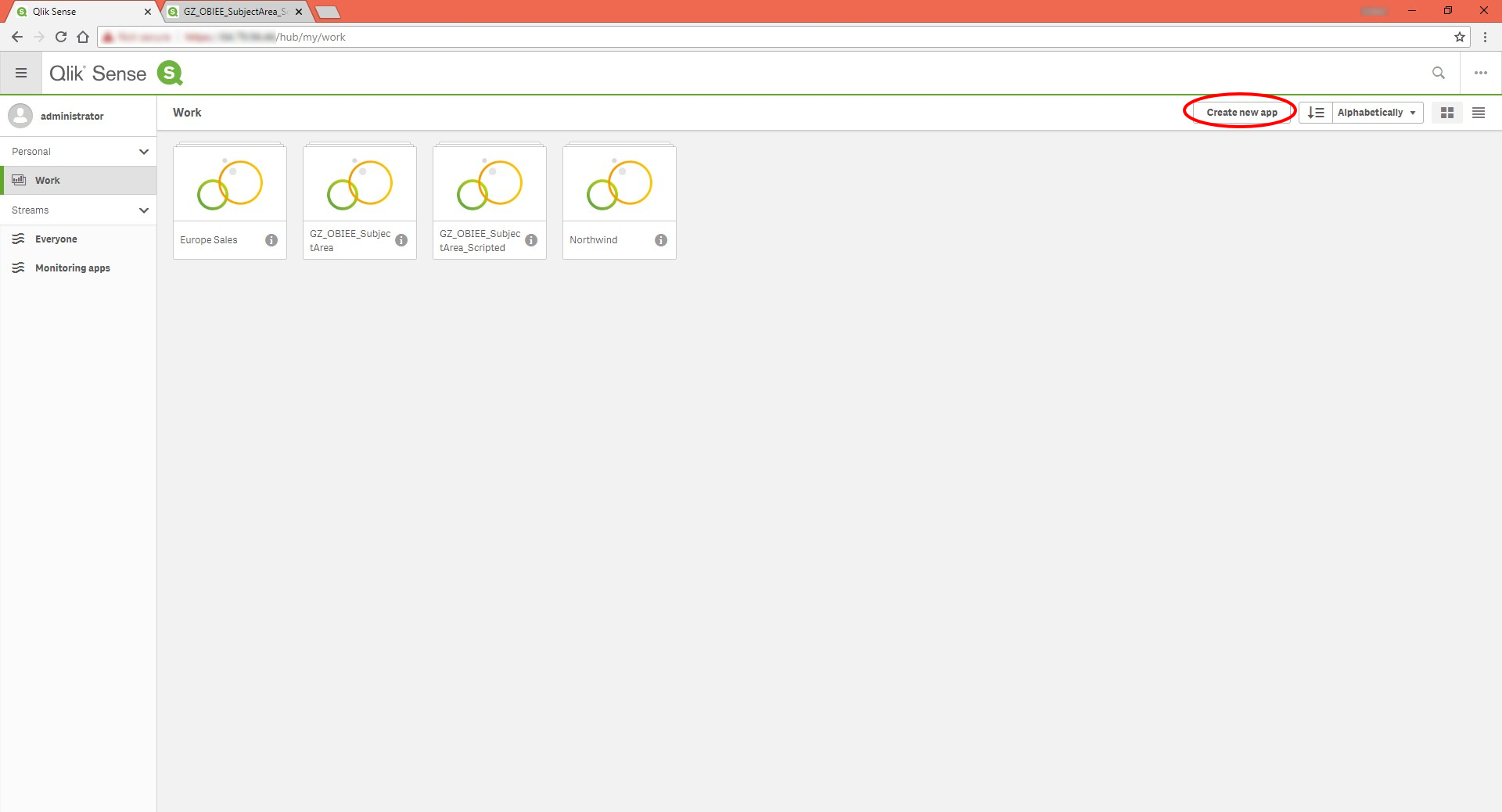This screenshot has width=1502, height=812.
Task: Switch to the Qlik Sense browser tab
Action: pyautogui.click(x=82, y=12)
